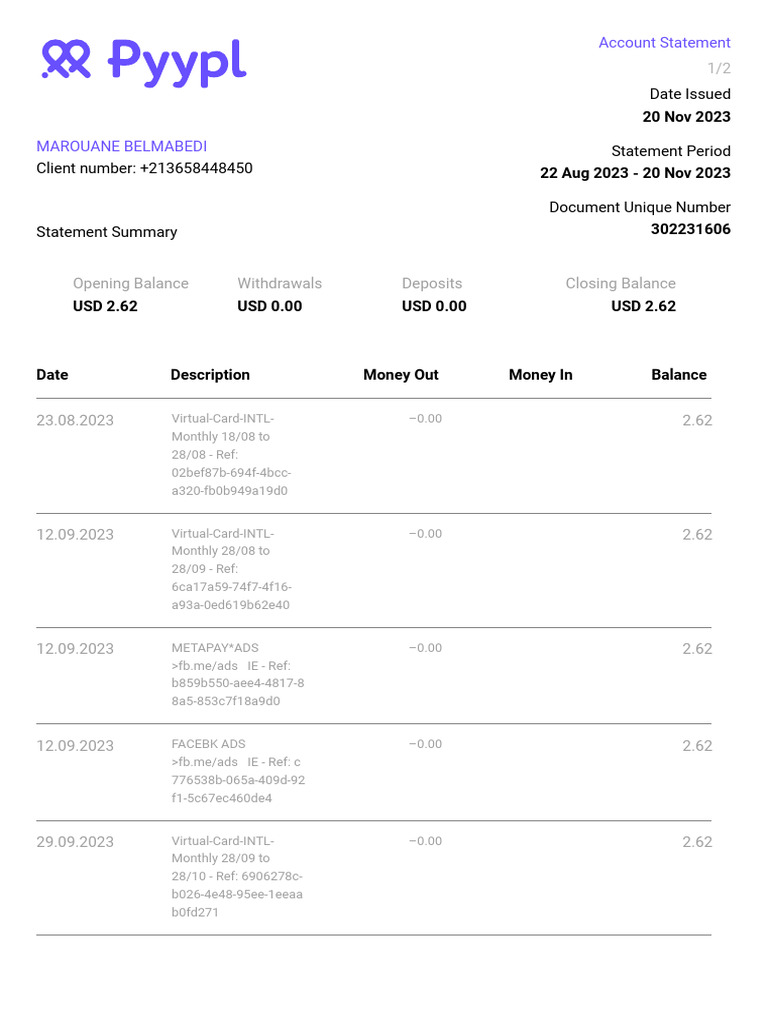Select the statement period date range
The image size is (768, 1024).
point(635,173)
